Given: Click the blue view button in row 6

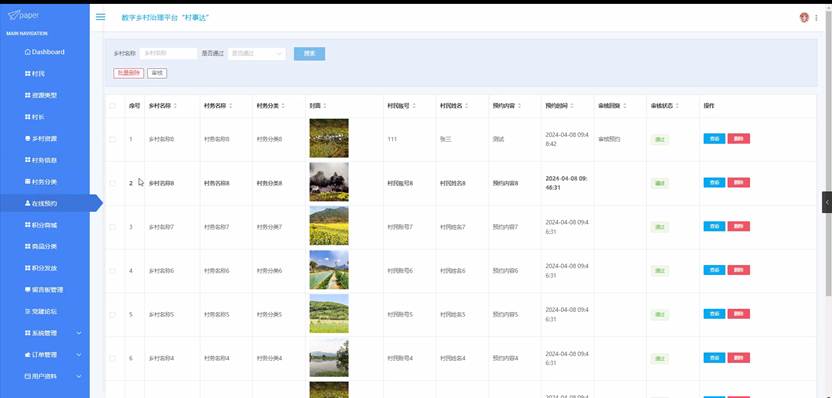Looking at the screenshot, I should point(714,358).
